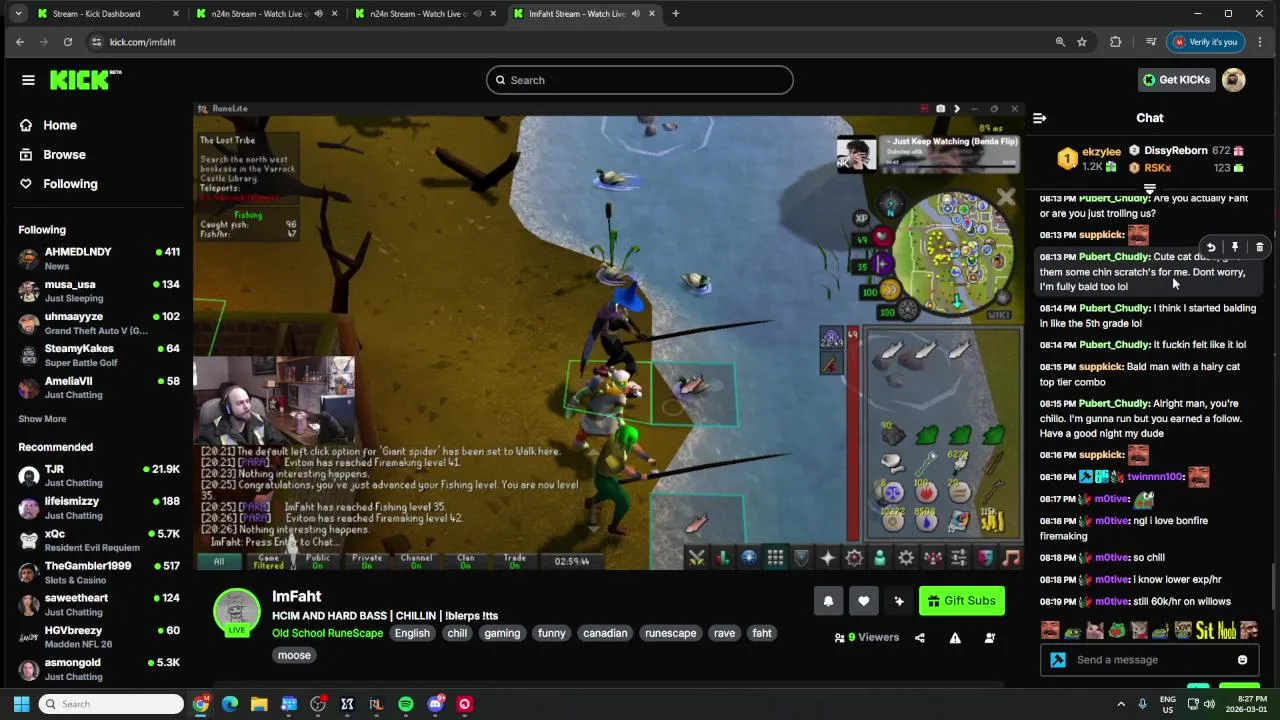
Task: Open the browser tab search dropdown
Action: pos(18,14)
